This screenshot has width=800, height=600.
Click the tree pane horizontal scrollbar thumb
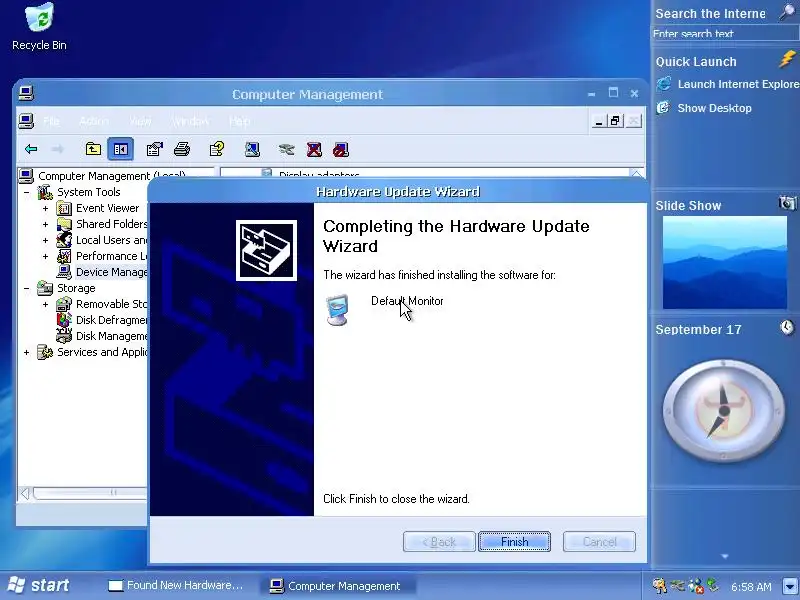point(90,492)
